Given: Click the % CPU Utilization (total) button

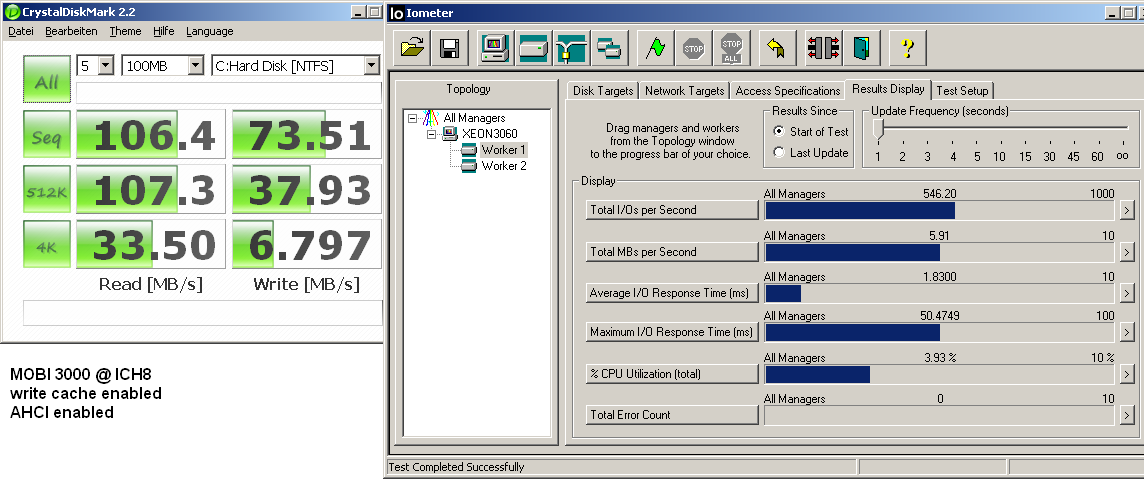Looking at the screenshot, I should 673,374.
